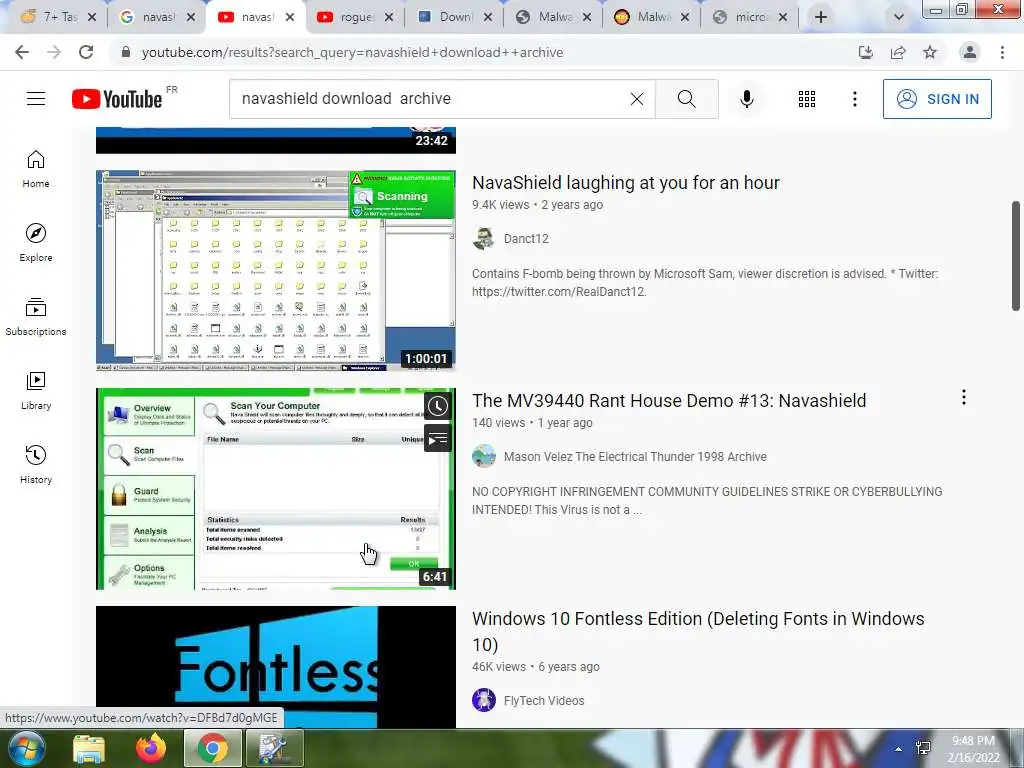Switch to the '7+ Tas' tab

coord(52,17)
